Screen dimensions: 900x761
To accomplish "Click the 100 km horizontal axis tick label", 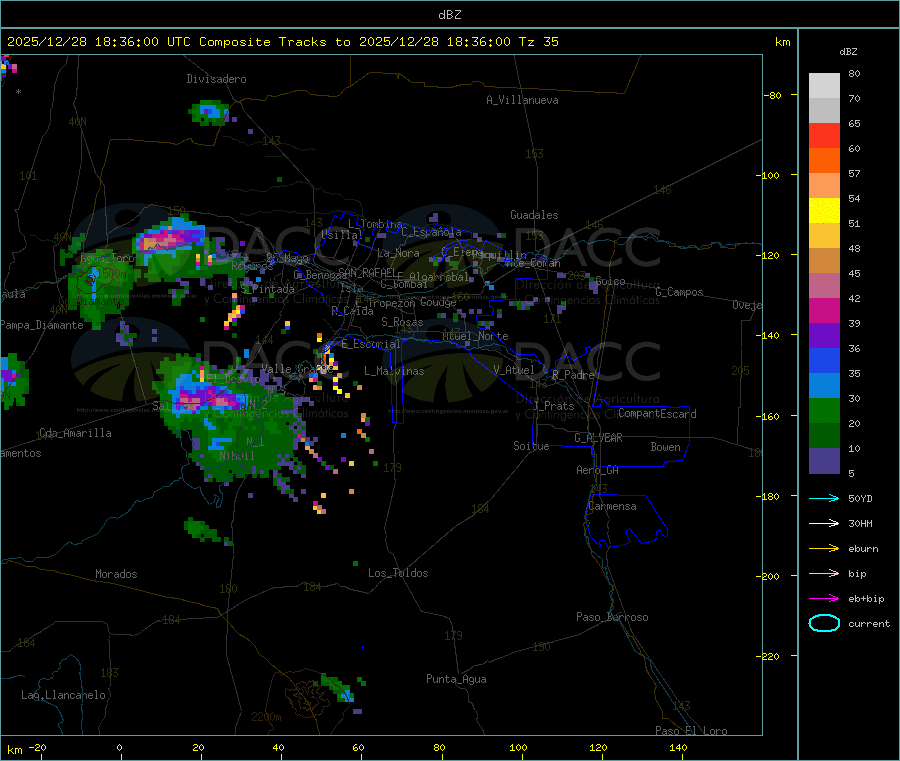I will [518, 747].
